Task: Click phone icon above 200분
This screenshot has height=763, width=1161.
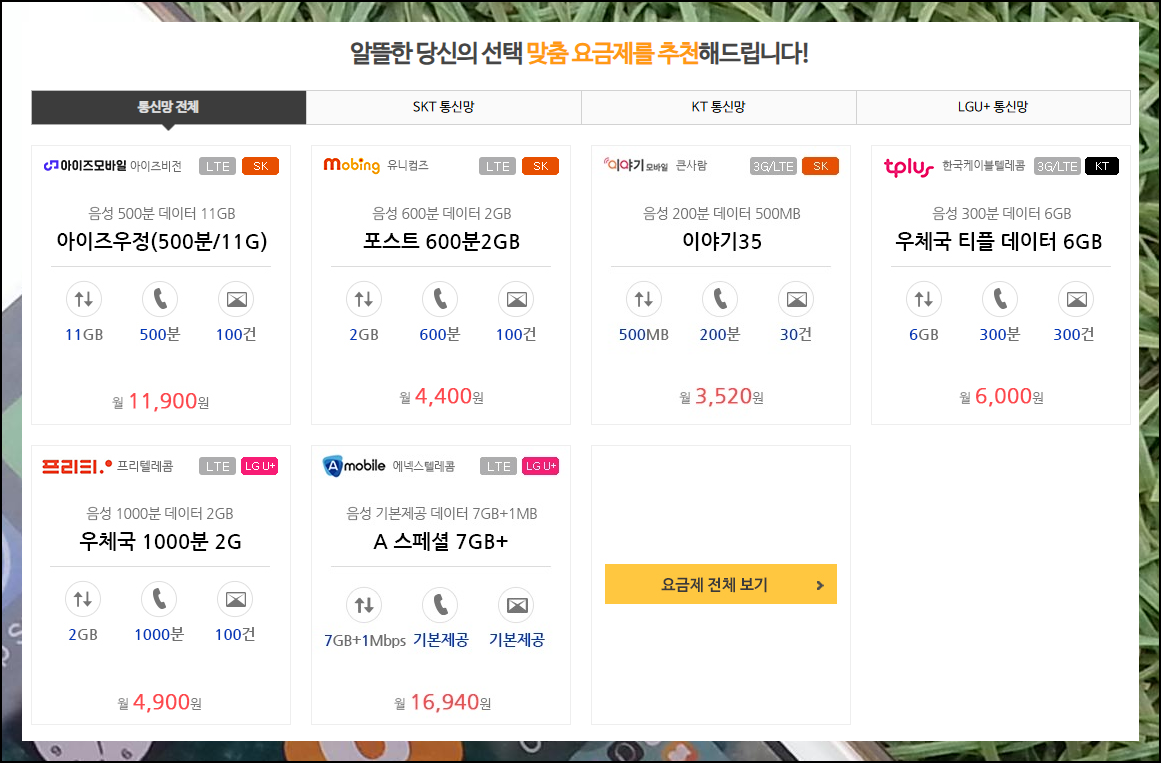Action: [x=720, y=299]
